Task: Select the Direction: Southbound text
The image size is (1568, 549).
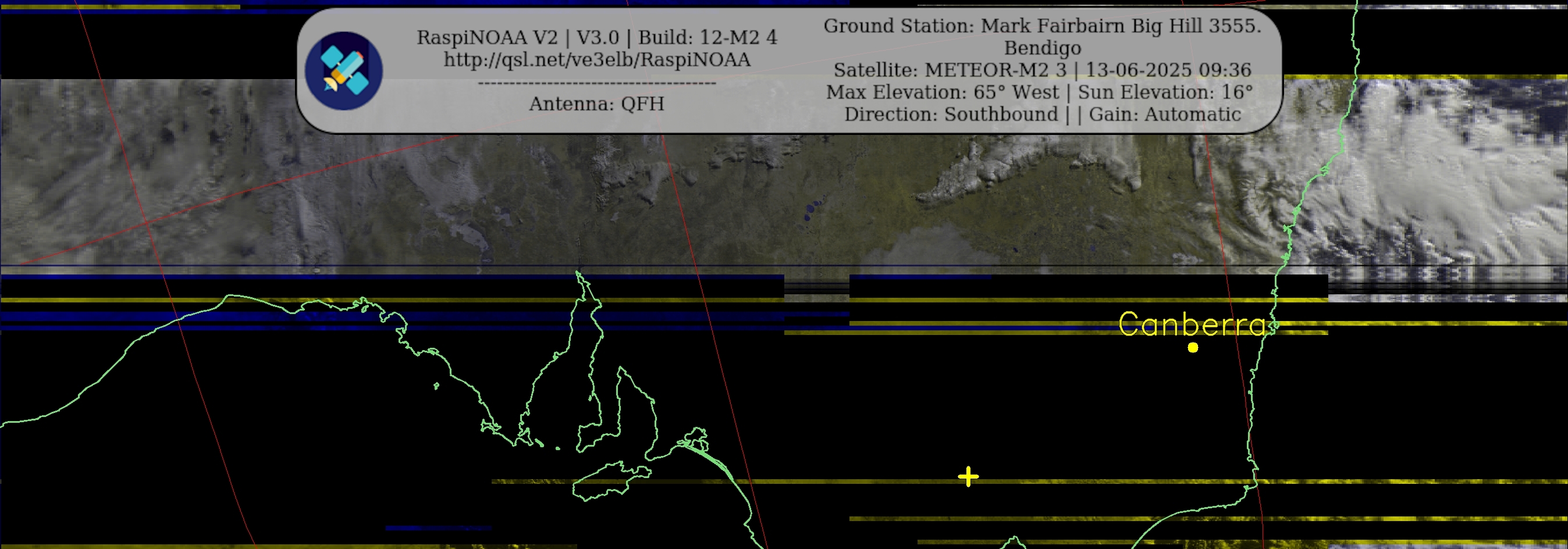Action: 951,114
